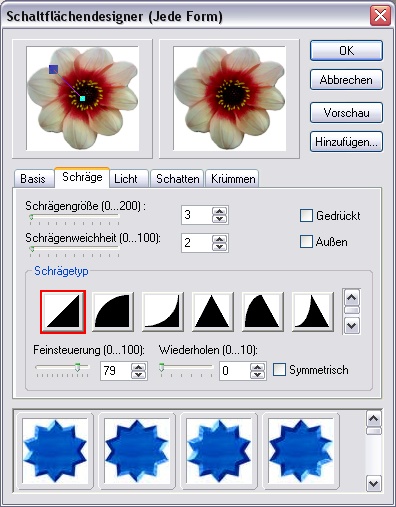This screenshot has height=507, width=396.
Task: Open the Schräge tab
Action: pos(82,177)
